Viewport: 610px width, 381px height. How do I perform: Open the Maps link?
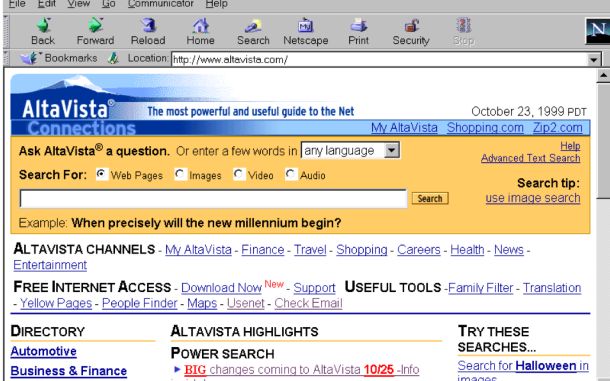(202, 303)
